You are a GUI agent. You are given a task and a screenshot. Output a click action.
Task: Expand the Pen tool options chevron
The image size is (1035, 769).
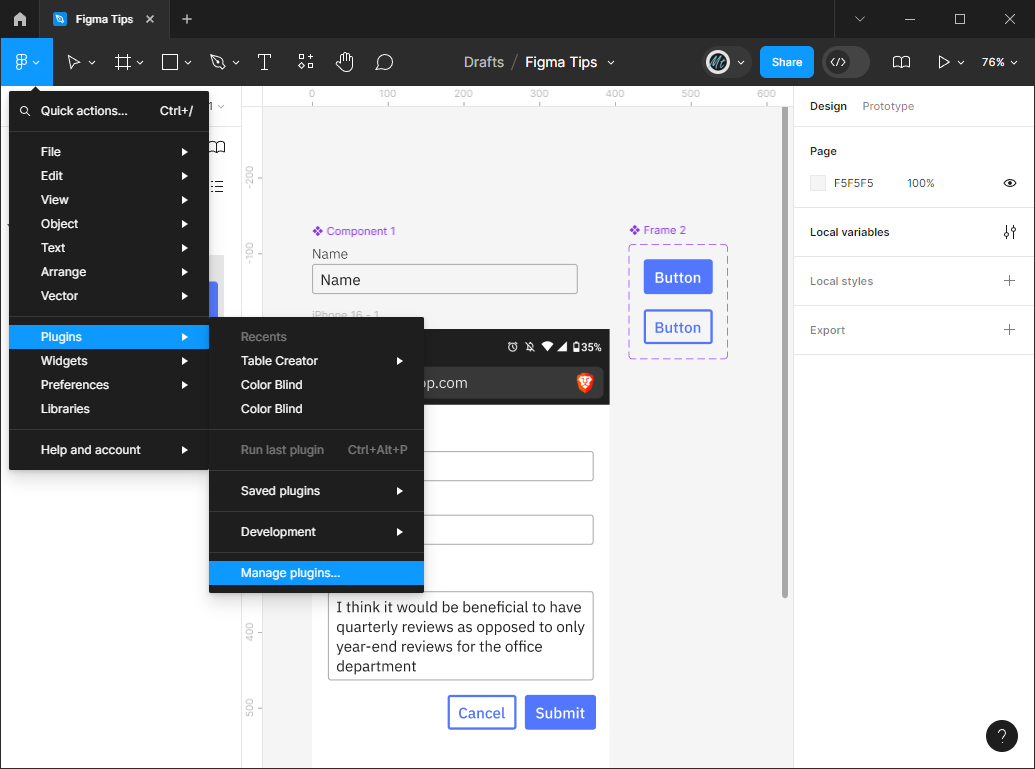tap(236, 63)
